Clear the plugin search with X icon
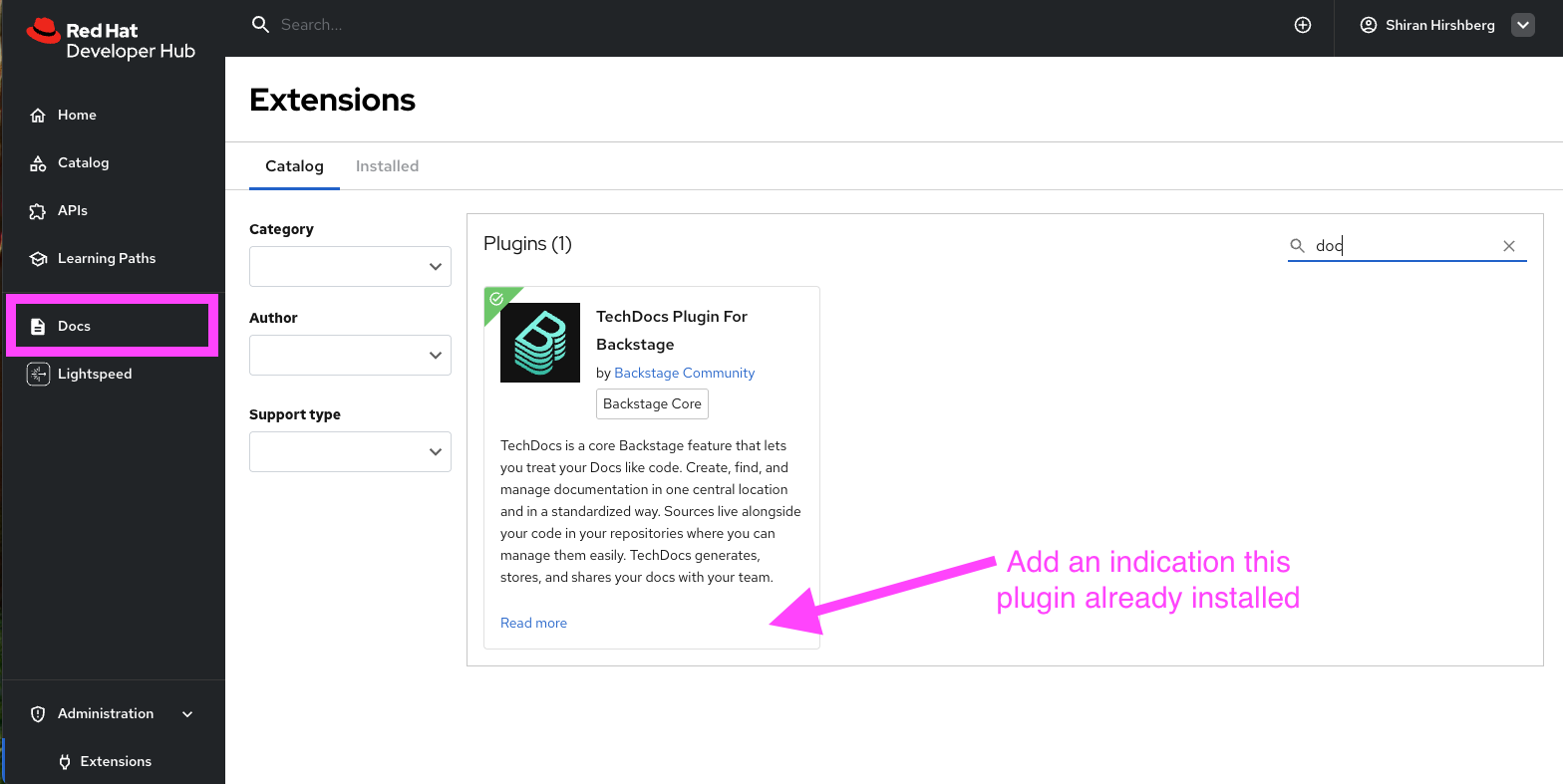 click(1508, 246)
